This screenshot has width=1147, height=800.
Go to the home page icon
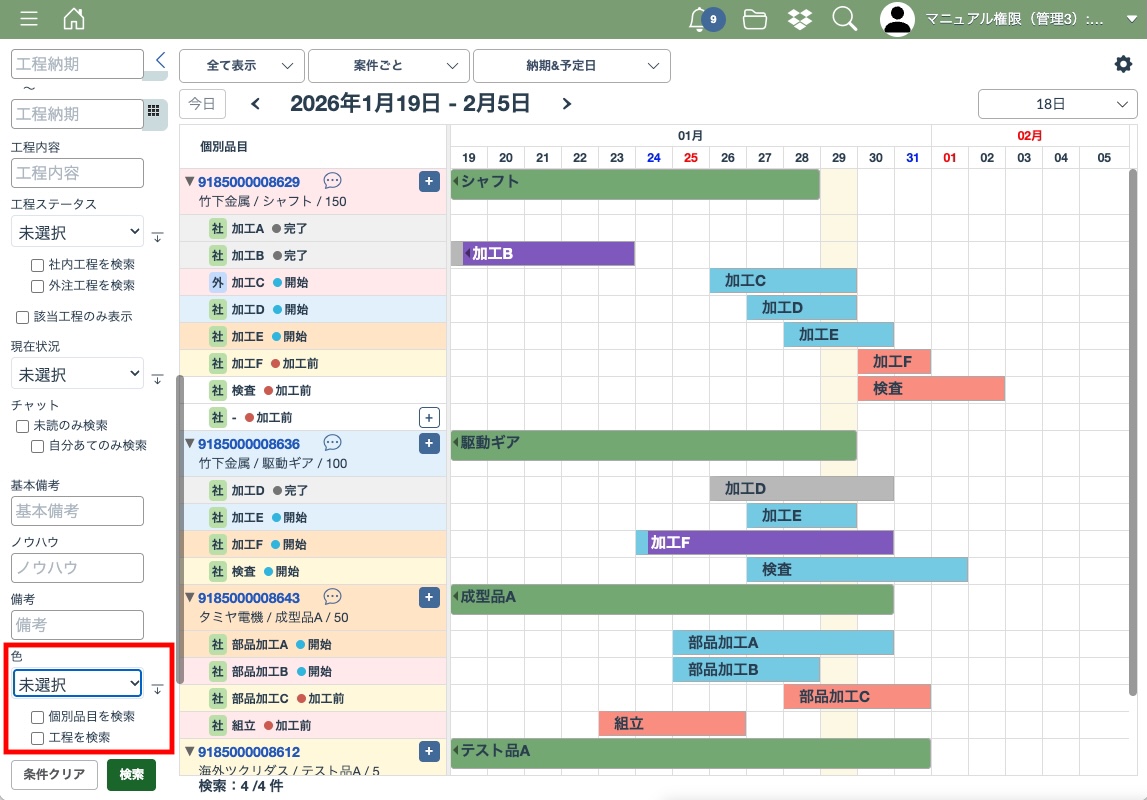[x=73, y=19]
